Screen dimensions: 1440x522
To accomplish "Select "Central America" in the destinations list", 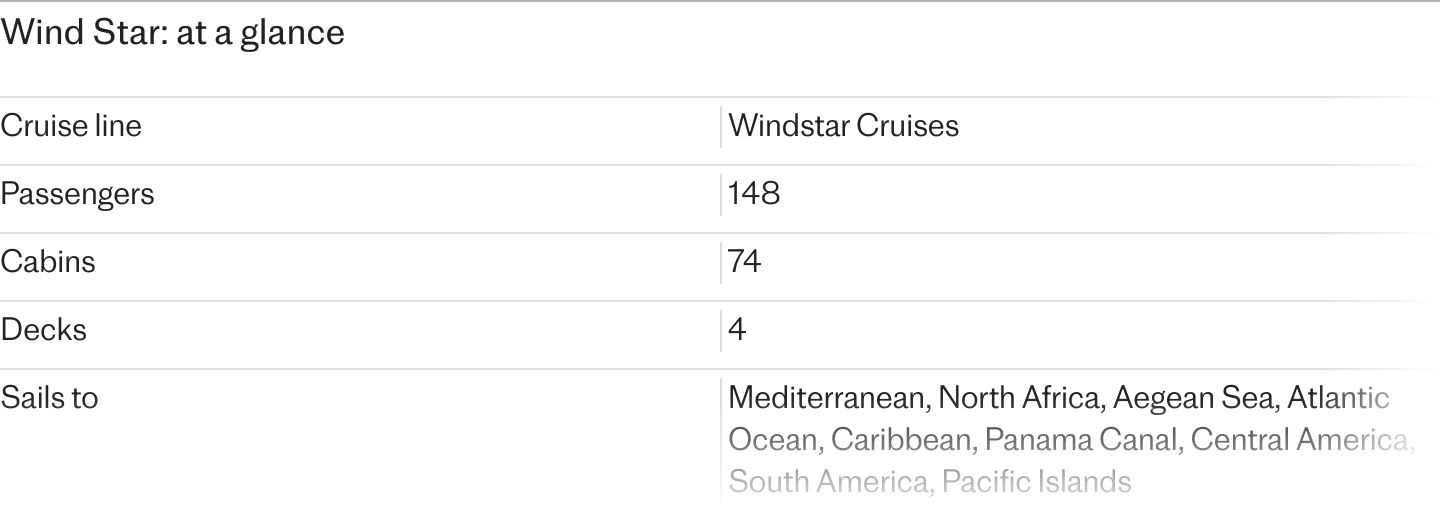I will click(x=1302, y=440).
